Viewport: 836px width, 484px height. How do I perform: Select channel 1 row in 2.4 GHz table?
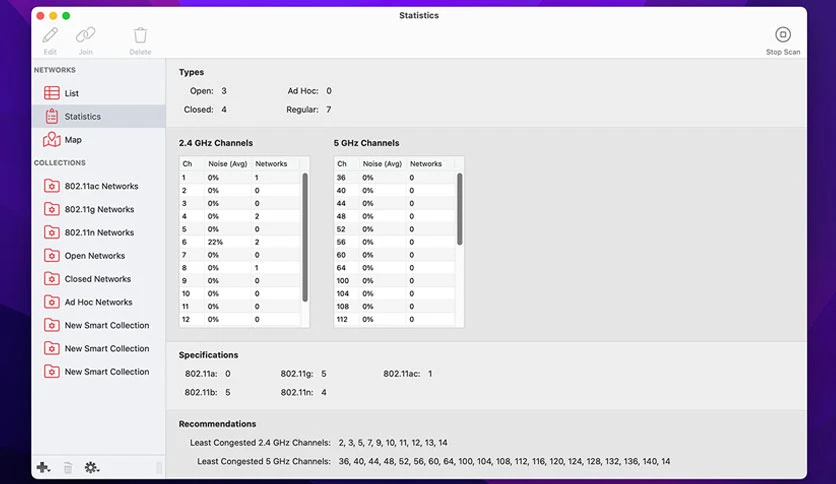click(x=240, y=178)
